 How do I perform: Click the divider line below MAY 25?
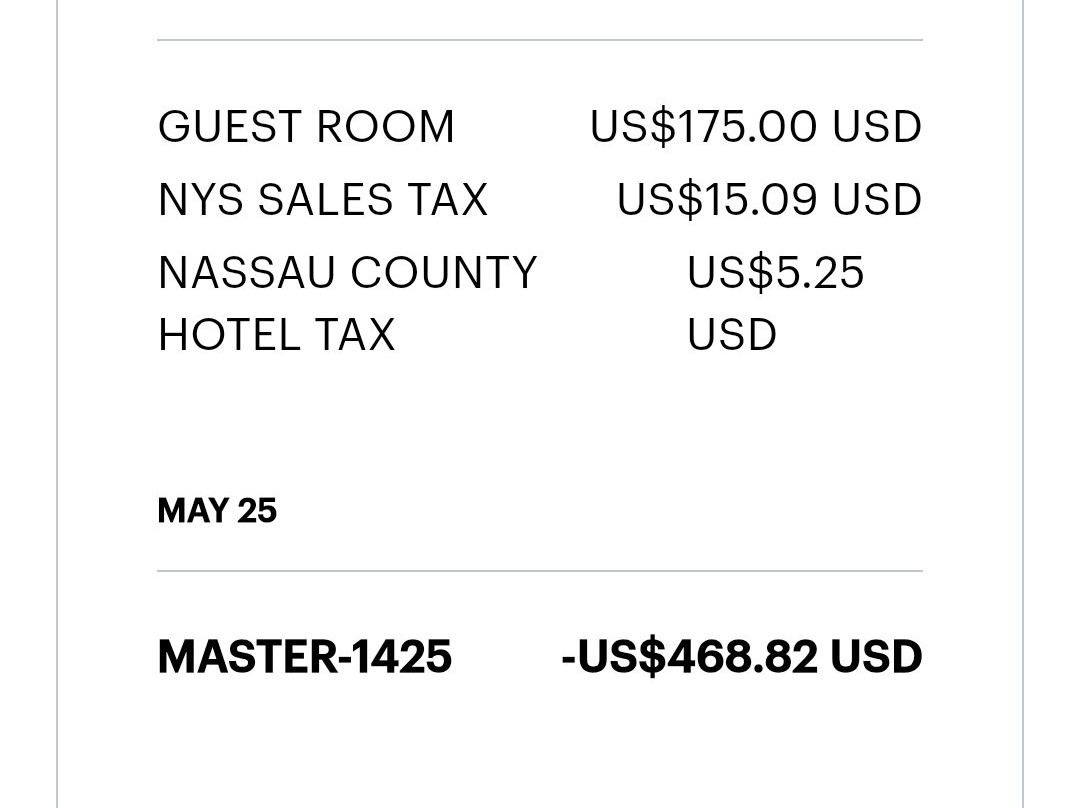[x=540, y=571]
